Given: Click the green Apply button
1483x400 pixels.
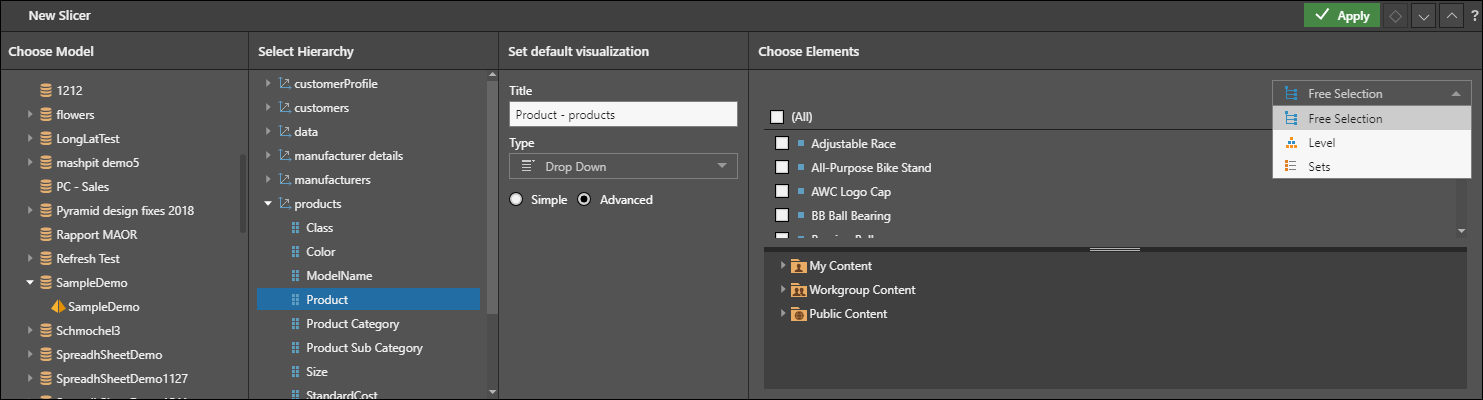Looking at the screenshot, I should coord(1339,16).
